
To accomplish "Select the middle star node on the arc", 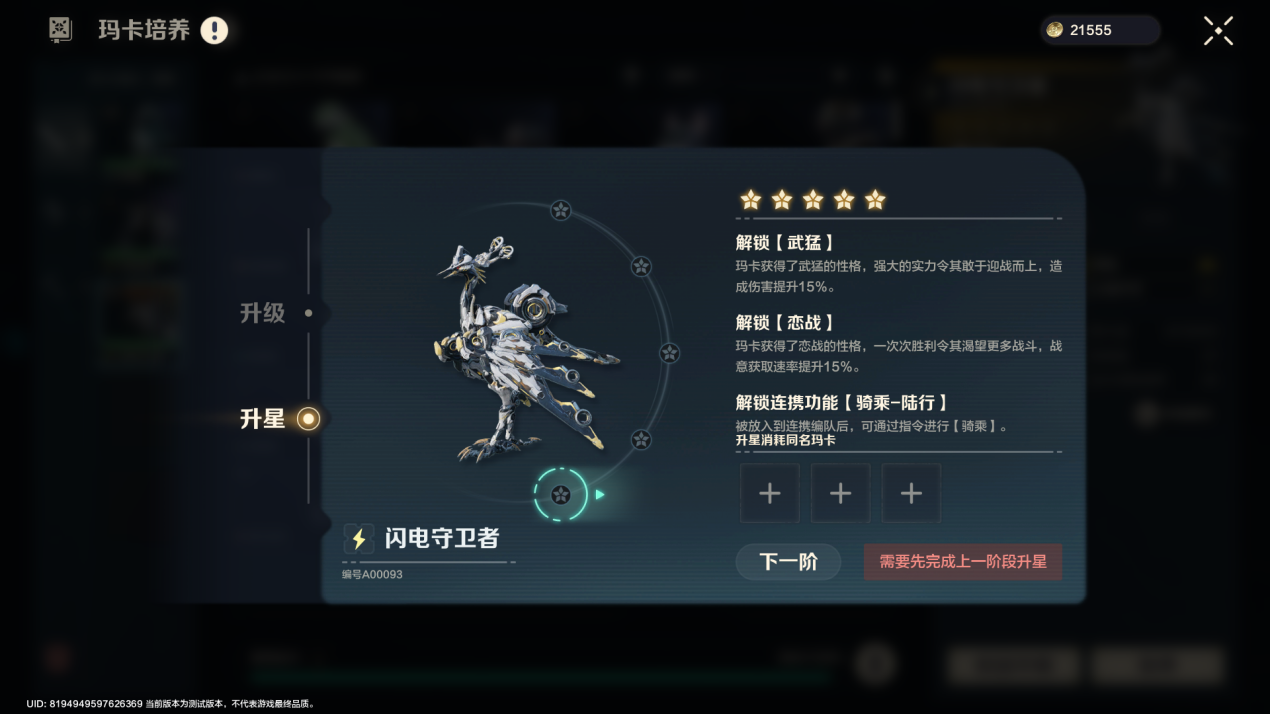I will pos(670,353).
